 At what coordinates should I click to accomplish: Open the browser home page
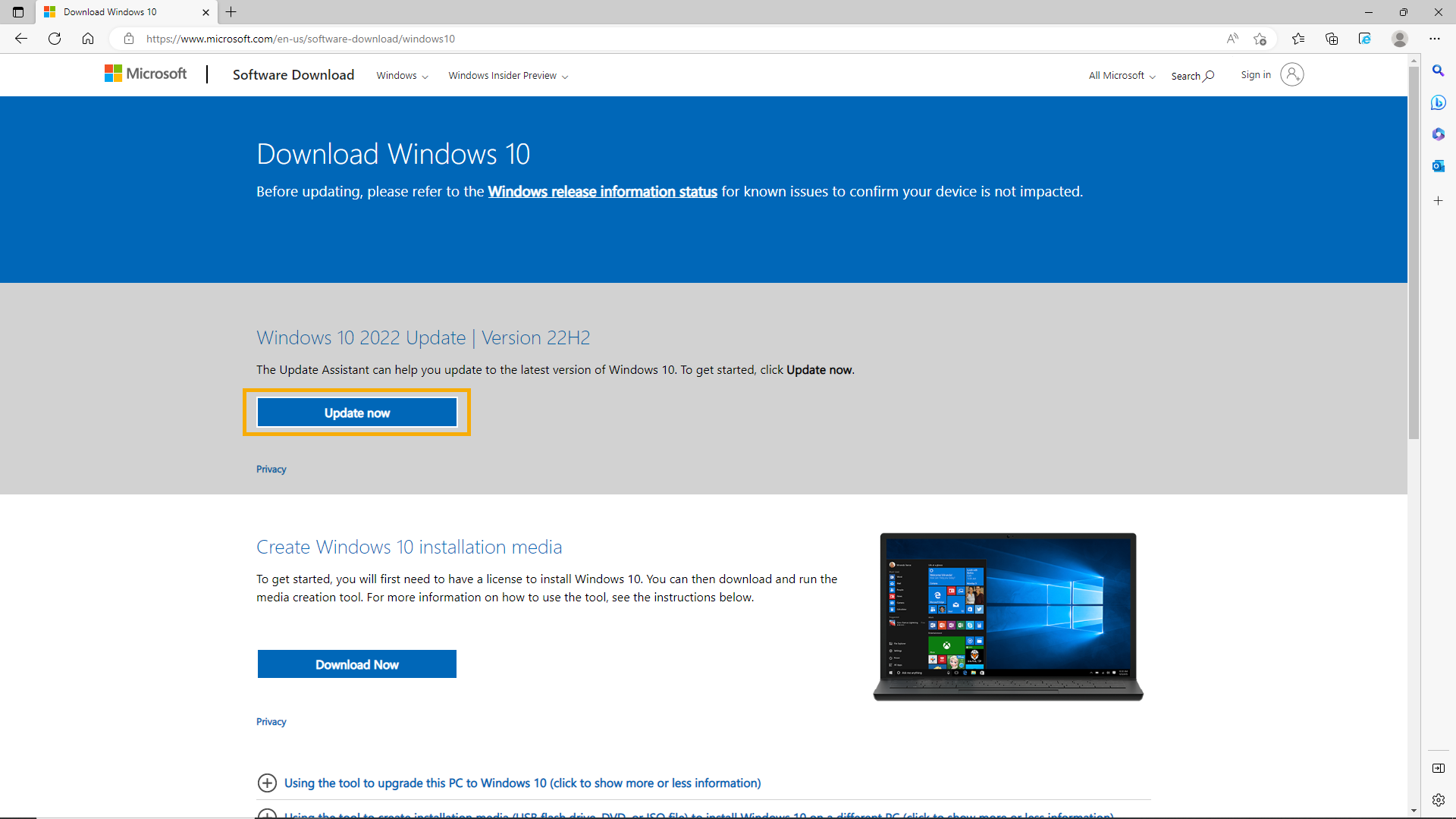coord(88,39)
